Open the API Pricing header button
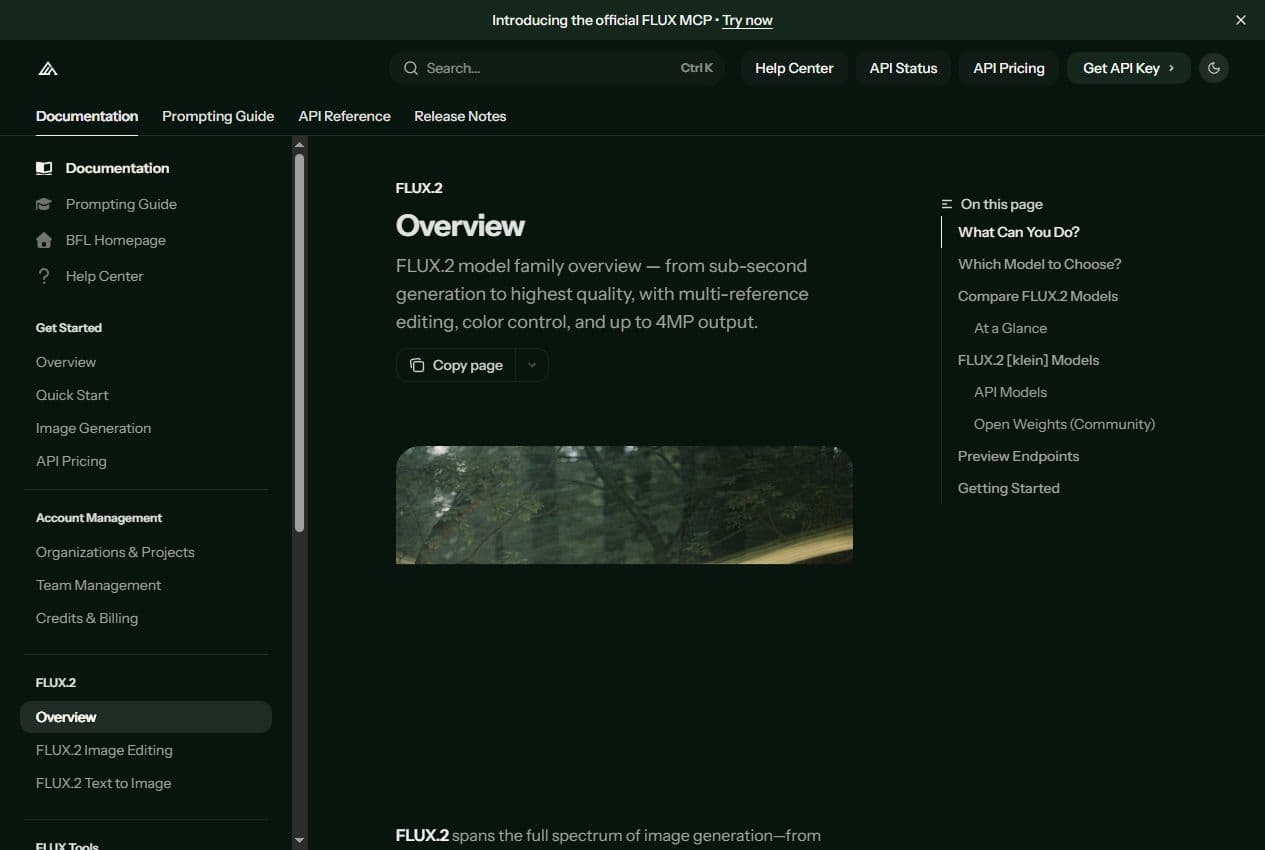 click(1008, 68)
